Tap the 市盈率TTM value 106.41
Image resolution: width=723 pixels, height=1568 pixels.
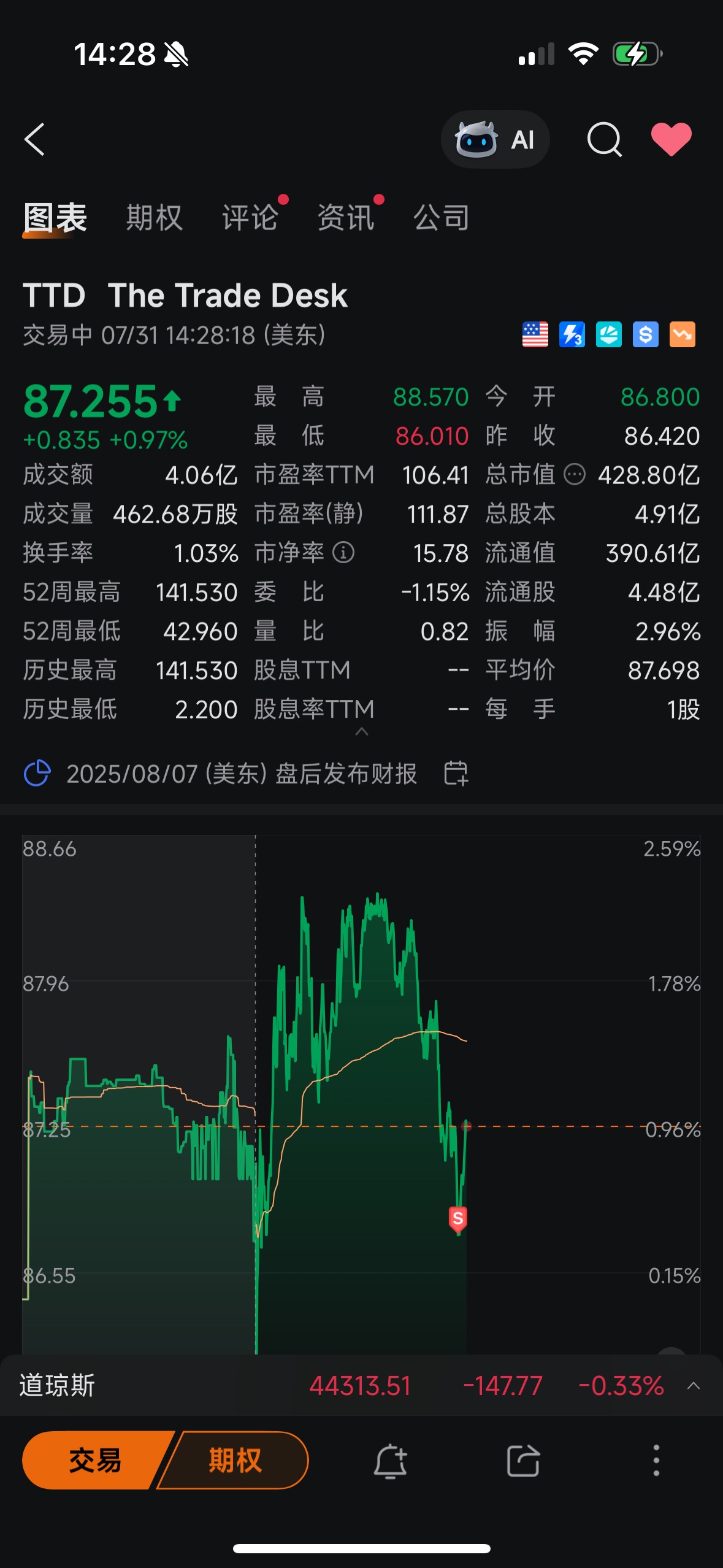coord(436,475)
